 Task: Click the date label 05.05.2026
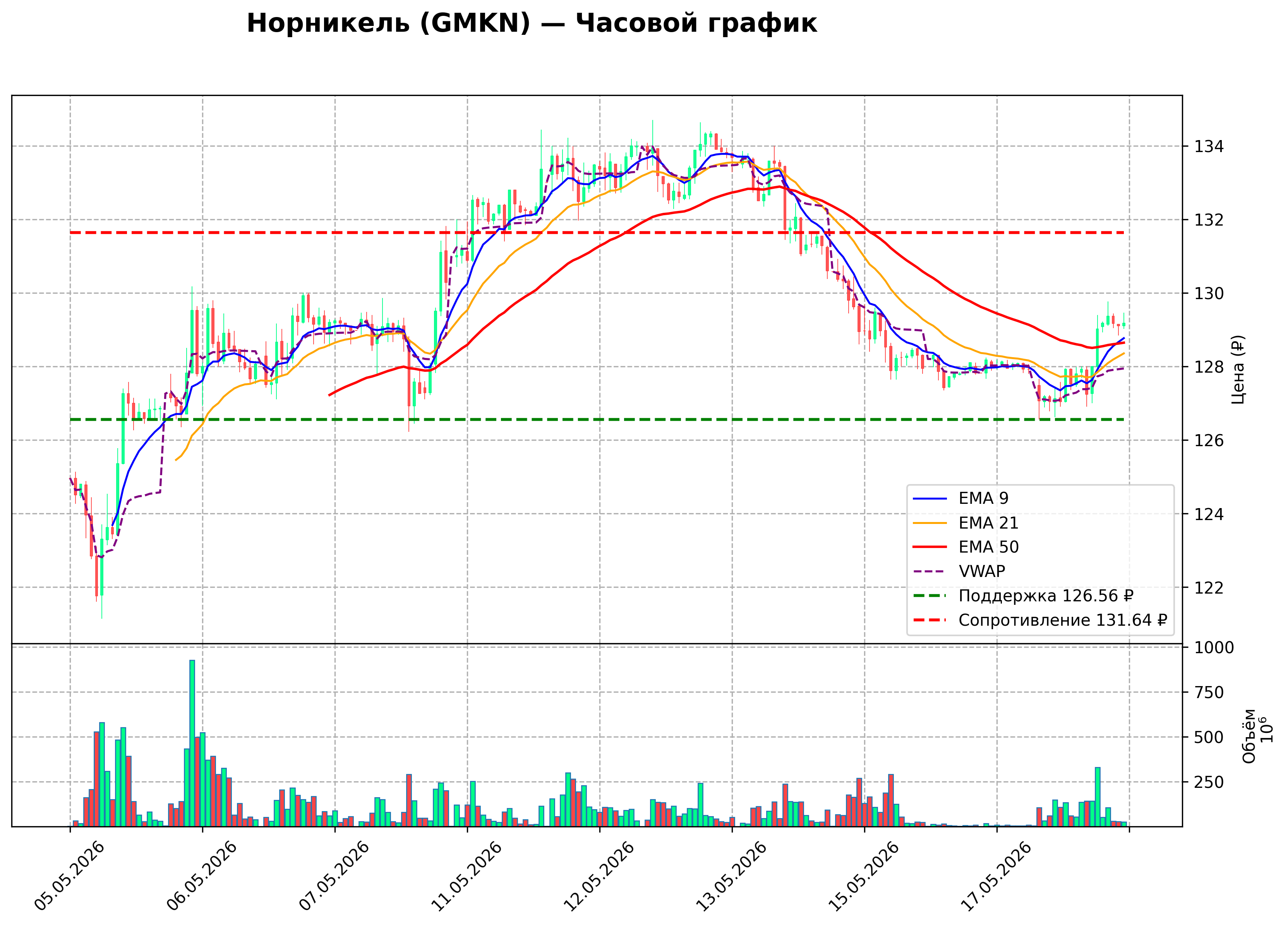[69, 876]
